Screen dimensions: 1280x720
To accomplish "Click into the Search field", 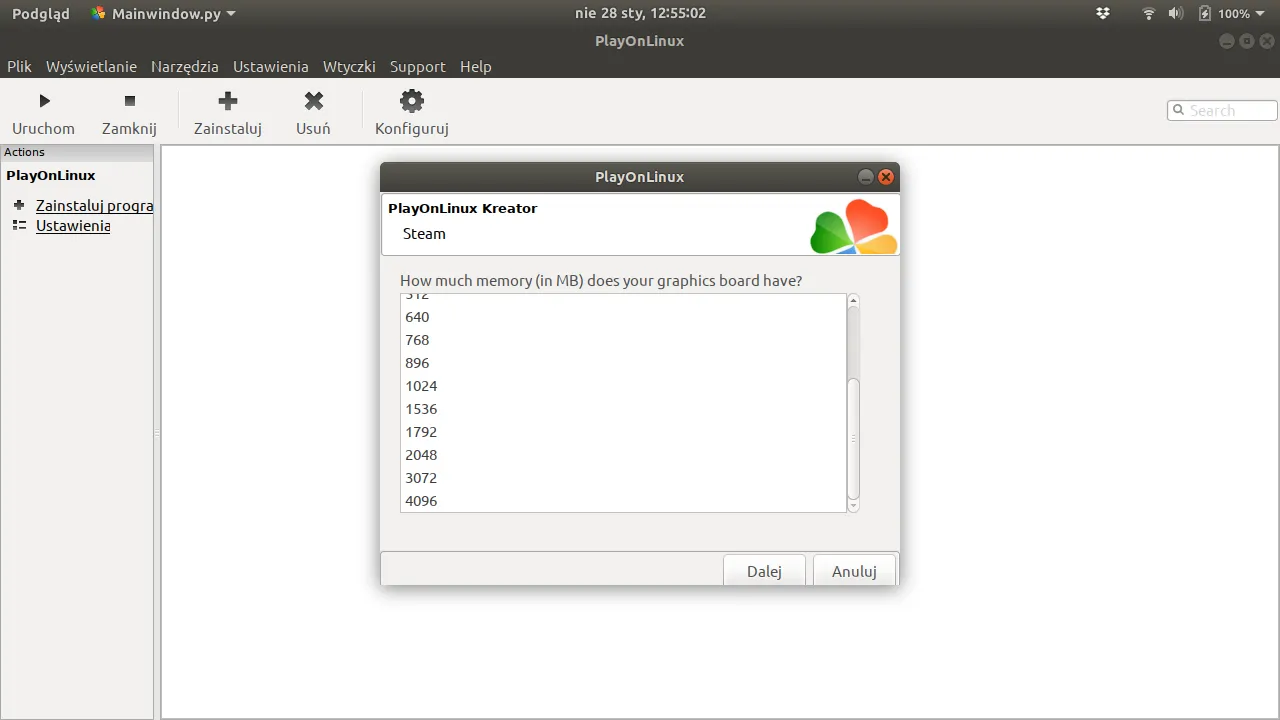I will (x=1222, y=110).
